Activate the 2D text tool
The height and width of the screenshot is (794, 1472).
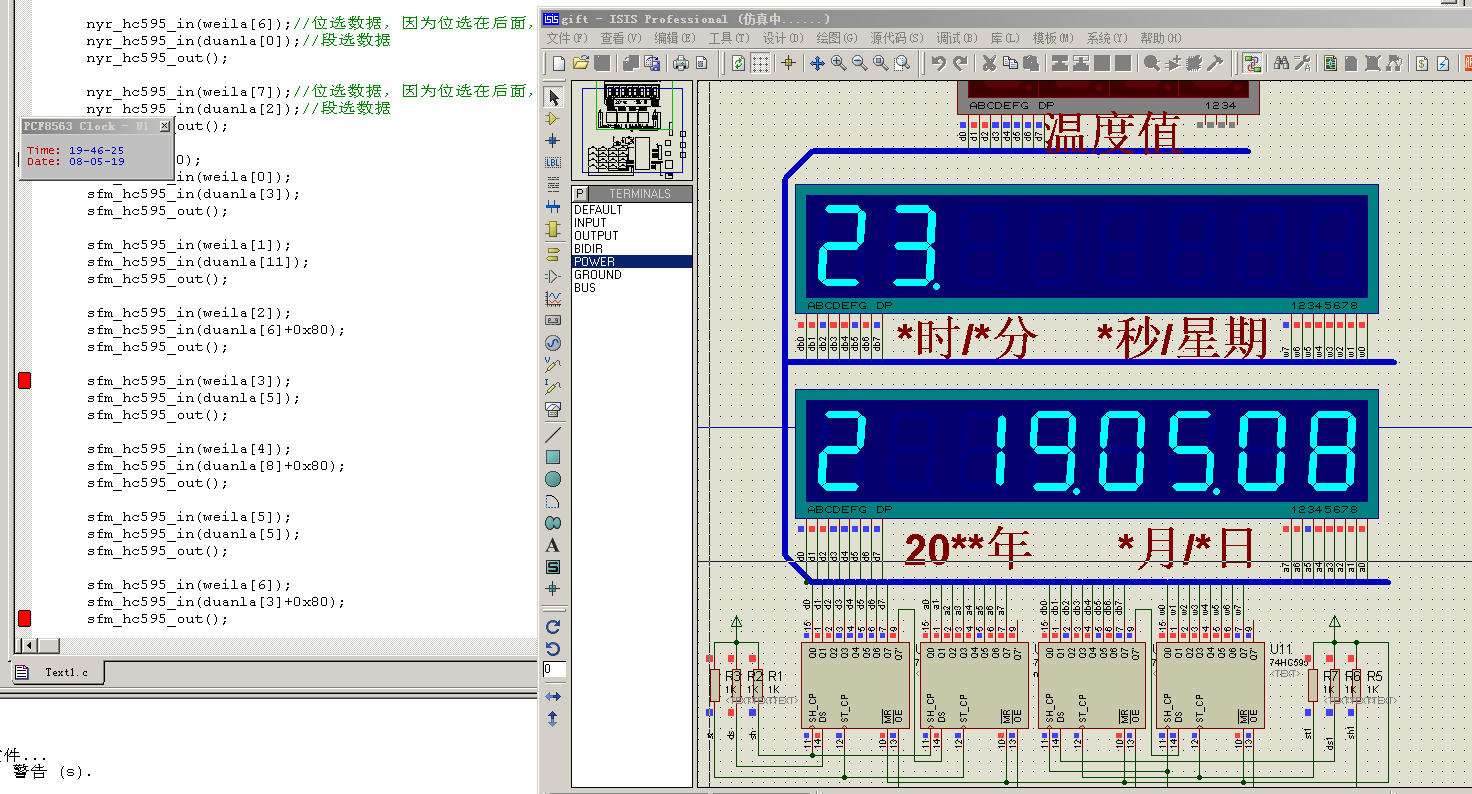(x=553, y=545)
